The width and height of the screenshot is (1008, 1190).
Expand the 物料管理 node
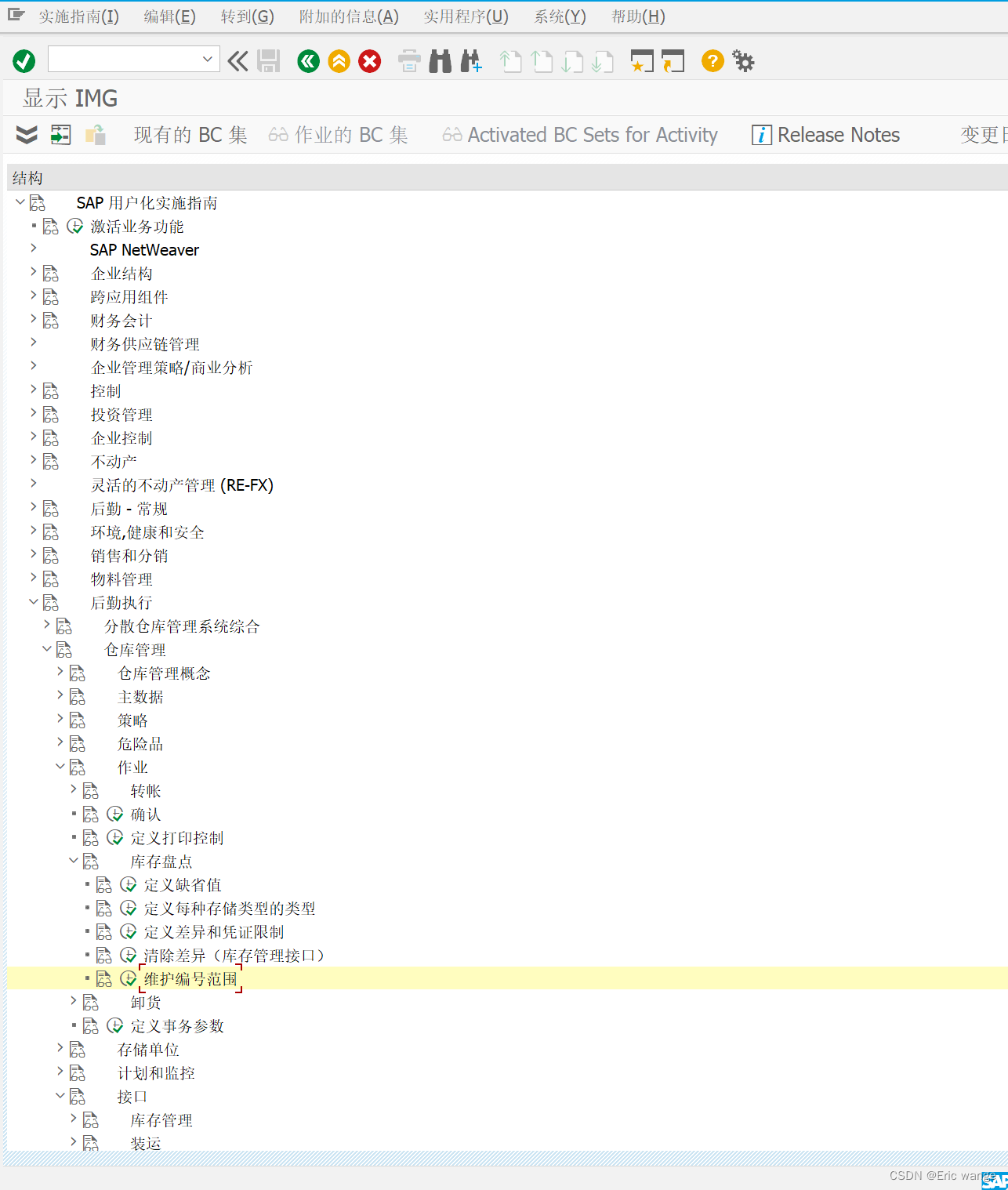pyautogui.click(x=34, y=577)
